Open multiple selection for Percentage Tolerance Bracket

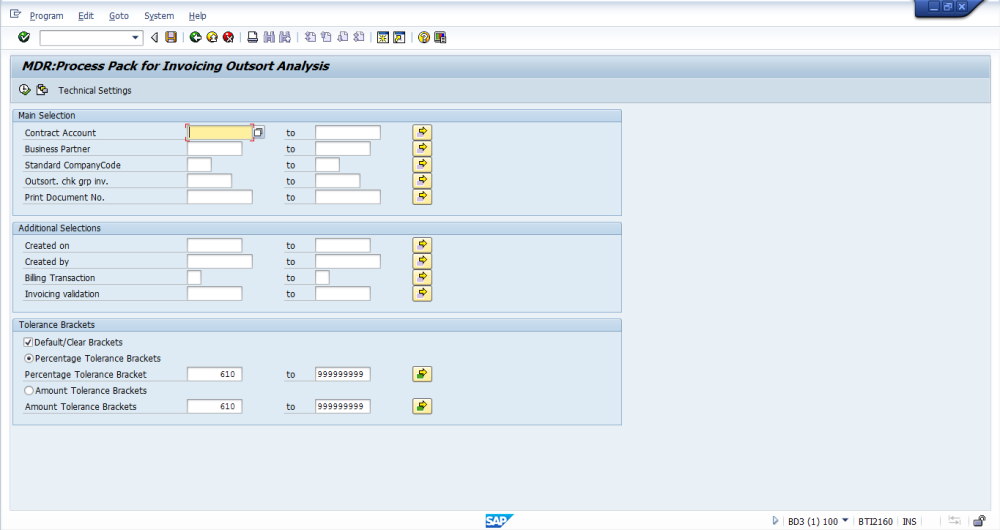(x=422, y=374)
